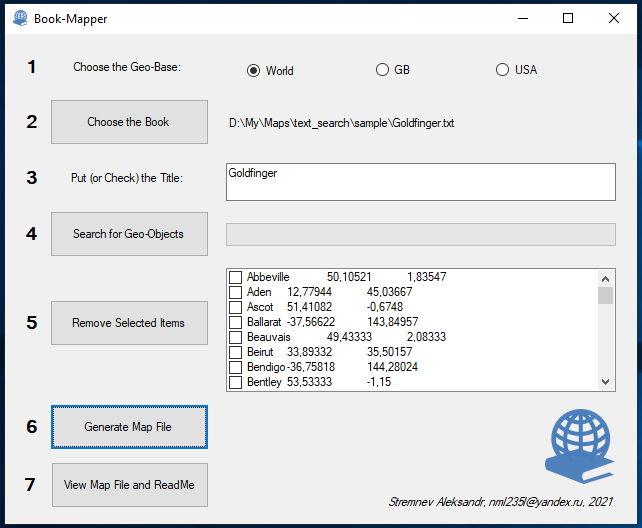Click Remove Selected Items button
The image size is (642, 528).
pos(129,323)
